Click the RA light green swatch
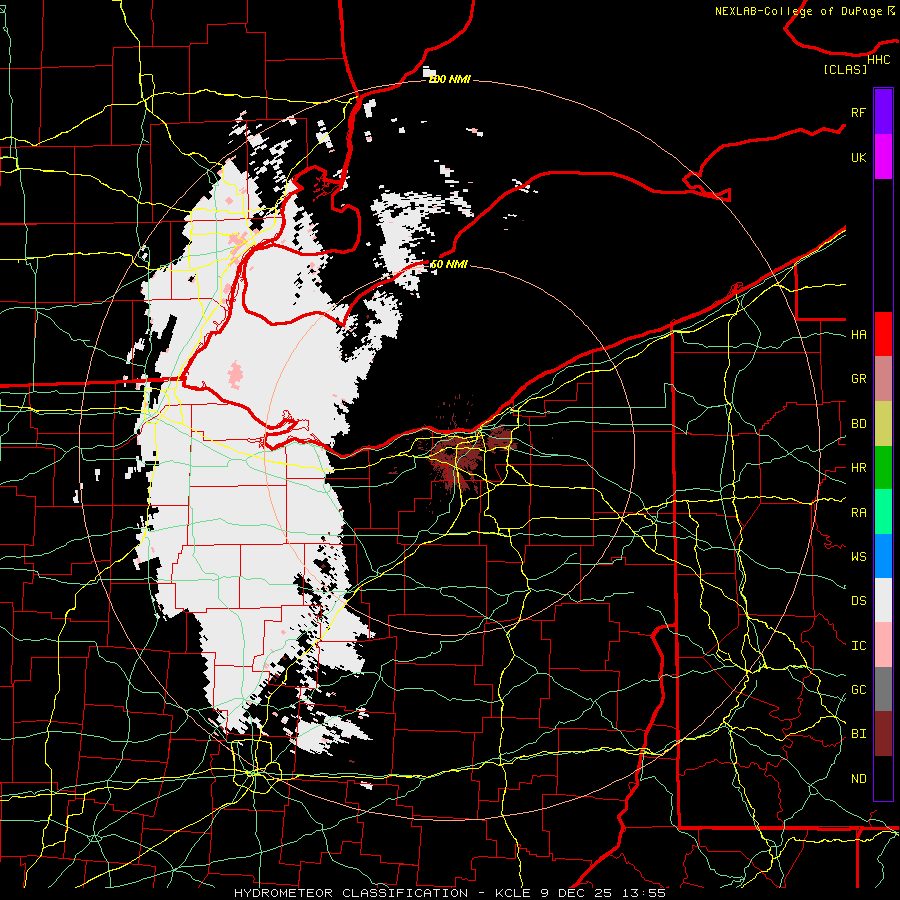 tap(883, 512)
